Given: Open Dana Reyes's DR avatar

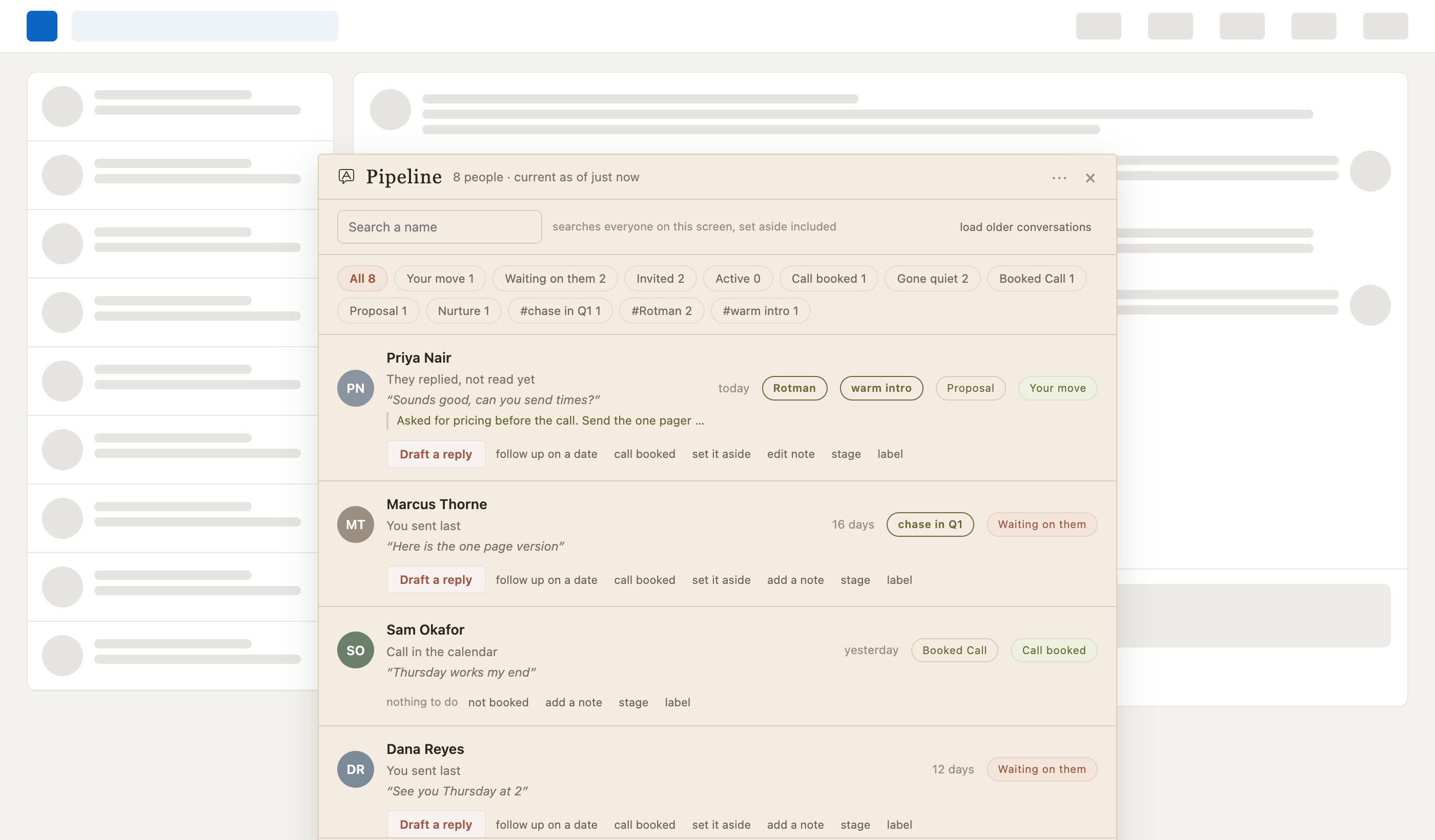Looking at the screenshot, I should (x=355, y=769).
